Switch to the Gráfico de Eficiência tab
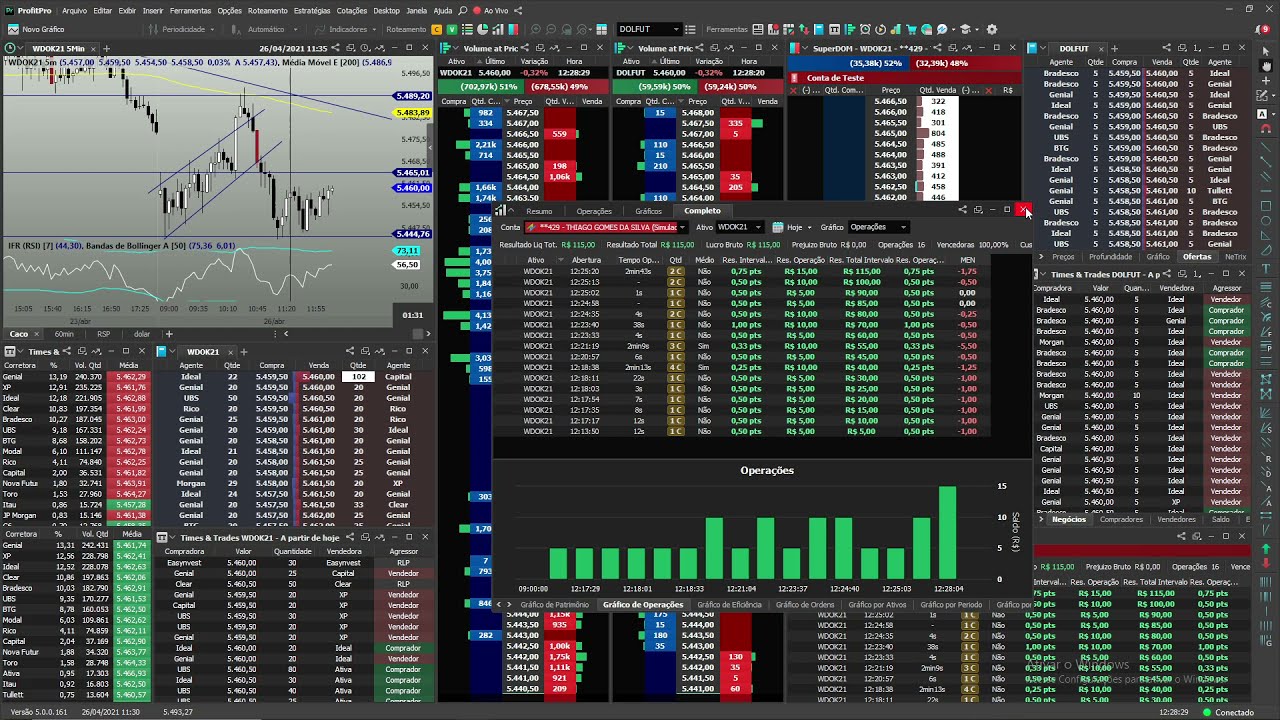 pyautogui.click(x=729, y=604)
